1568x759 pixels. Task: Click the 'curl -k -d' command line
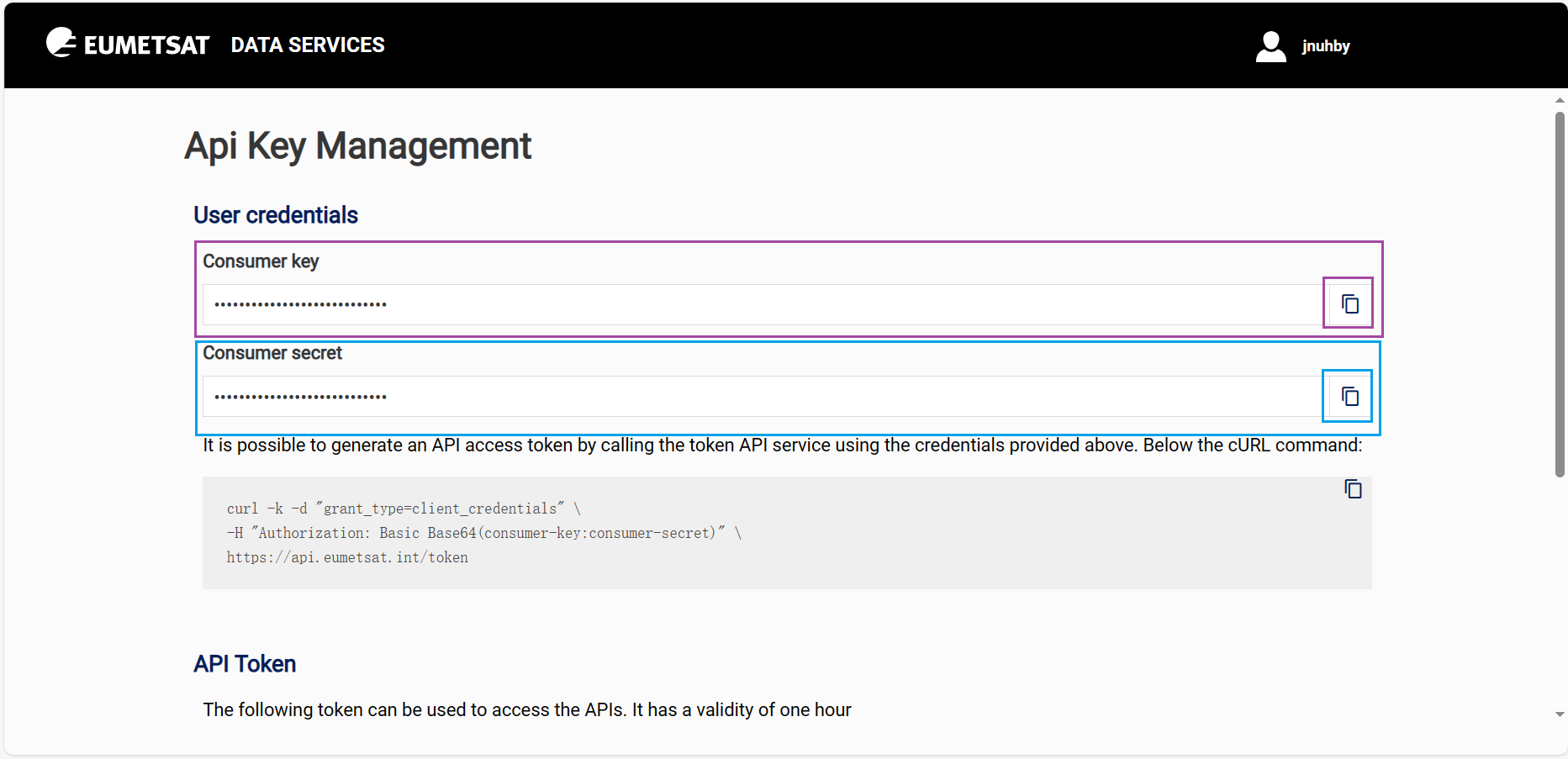(x=404, y=509)
